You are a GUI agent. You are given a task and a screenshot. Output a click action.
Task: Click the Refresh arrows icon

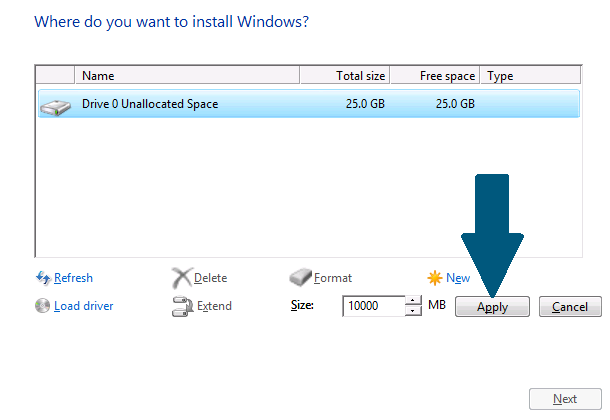(43, 278)
